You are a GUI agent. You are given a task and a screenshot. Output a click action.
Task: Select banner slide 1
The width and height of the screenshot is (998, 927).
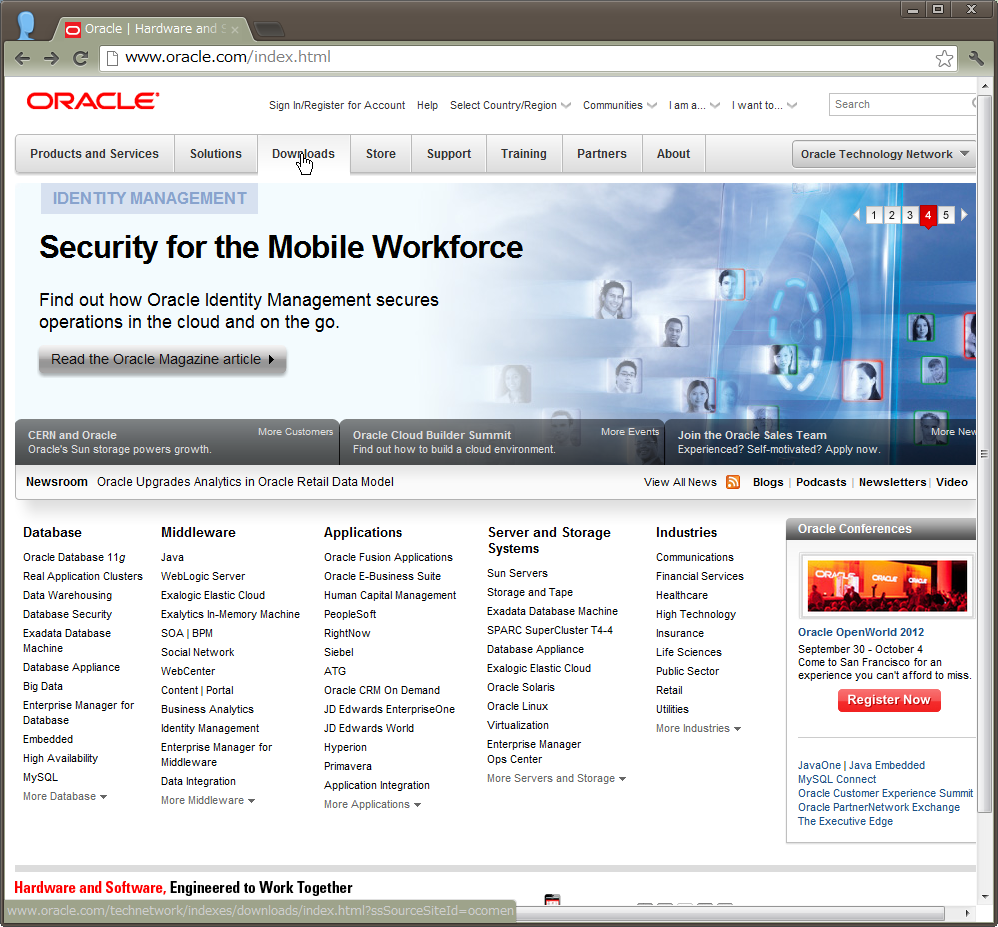pos(874,215)
